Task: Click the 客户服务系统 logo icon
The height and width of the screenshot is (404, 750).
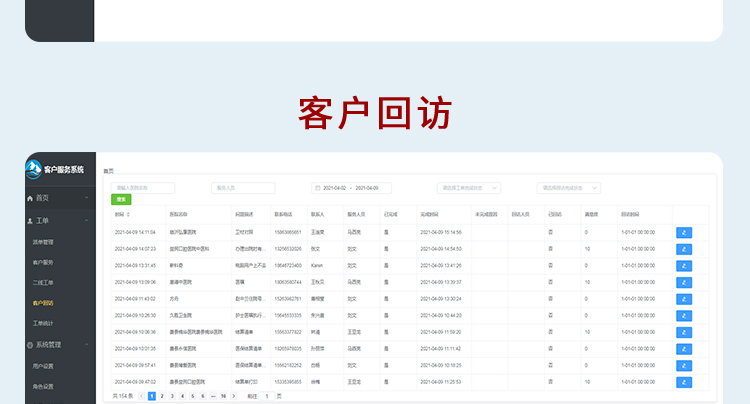Action: [x=35, y=169]
